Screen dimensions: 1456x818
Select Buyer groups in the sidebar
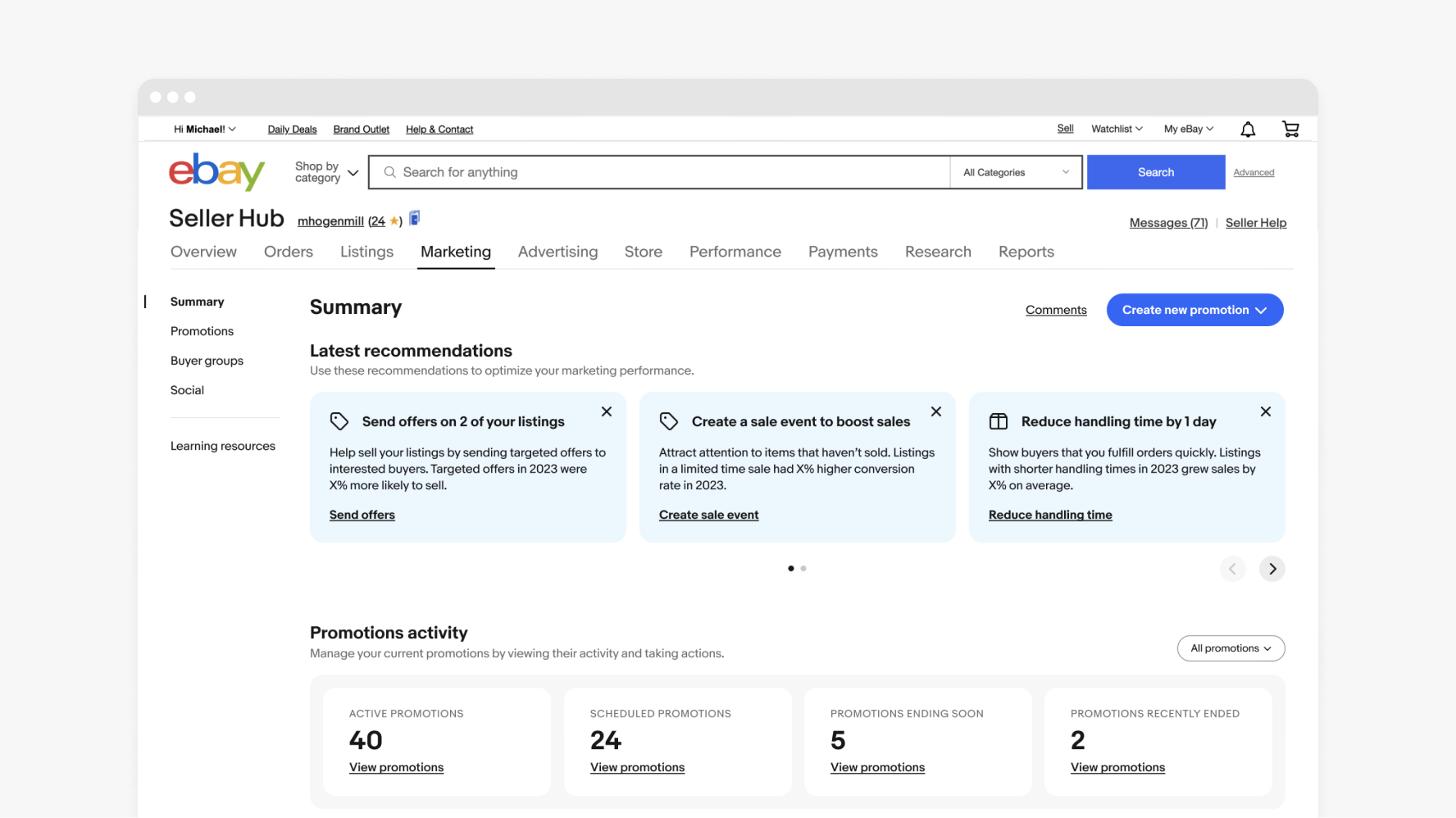click(x=207, y=361)
